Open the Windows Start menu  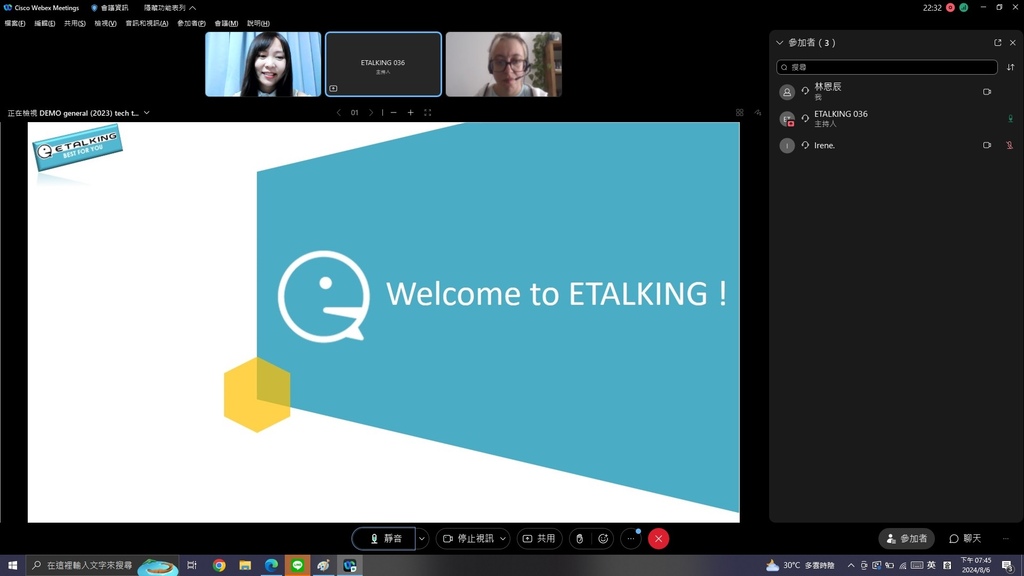tap(12, 566)
